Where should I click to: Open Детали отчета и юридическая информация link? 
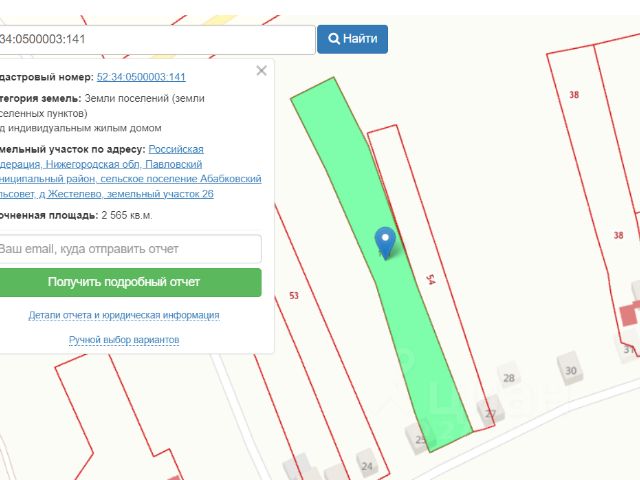[124, 315]
